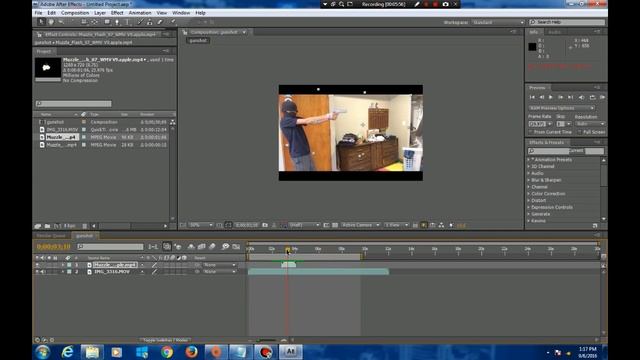Take a snapshot of composition viewer
This screenshot has height=360, width=640.
(265, 225)
